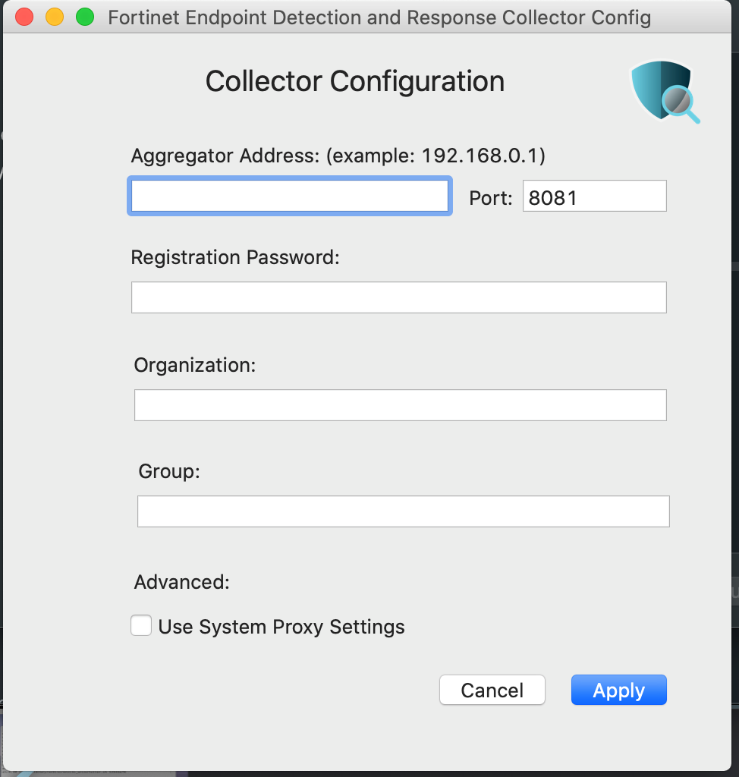Click the Fortinet shield magnifier logo
This screenshot has width=739, height=777.
[x=665, y=92]
